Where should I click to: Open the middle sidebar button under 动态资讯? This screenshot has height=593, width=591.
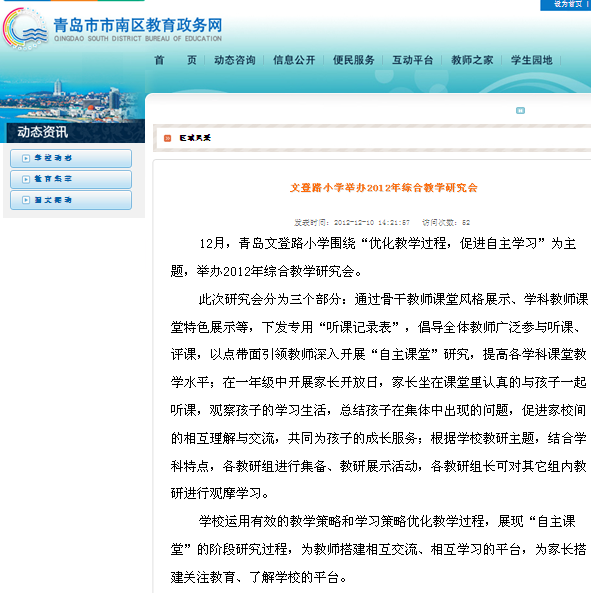[x=71, y=179]
